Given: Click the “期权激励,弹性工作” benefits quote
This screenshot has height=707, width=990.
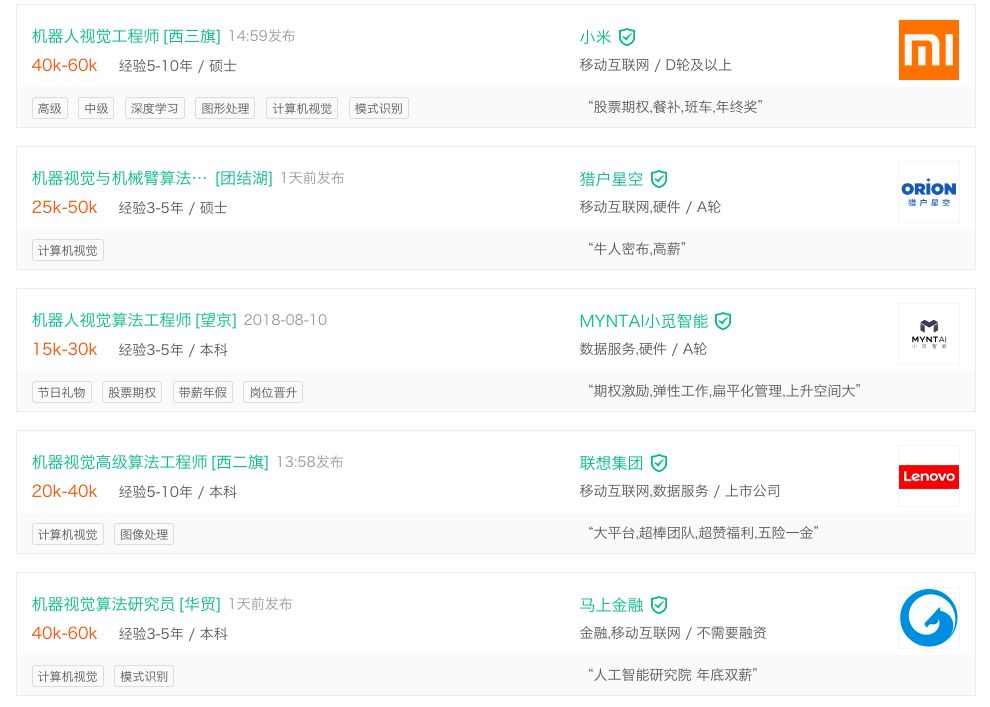Looking at the screenshot, I should (724, 391).
